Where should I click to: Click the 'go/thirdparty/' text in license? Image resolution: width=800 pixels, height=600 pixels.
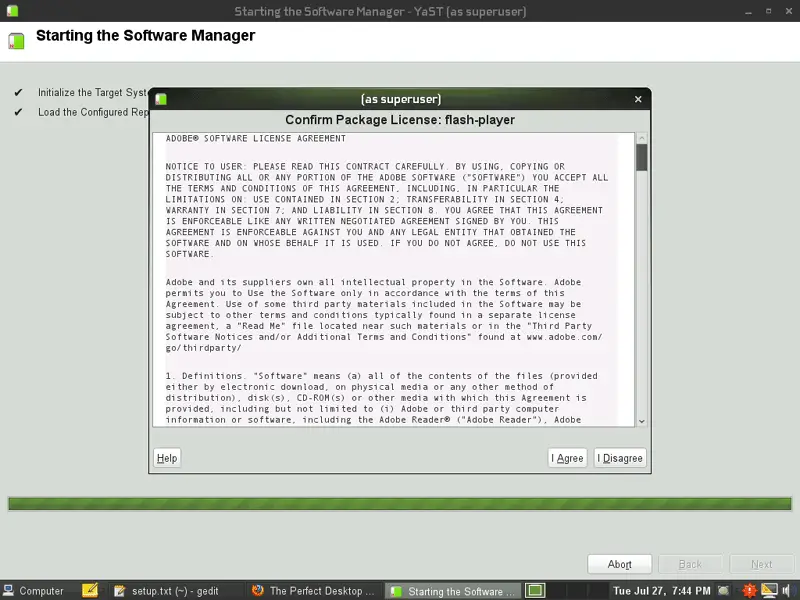[x=203, y=348]
